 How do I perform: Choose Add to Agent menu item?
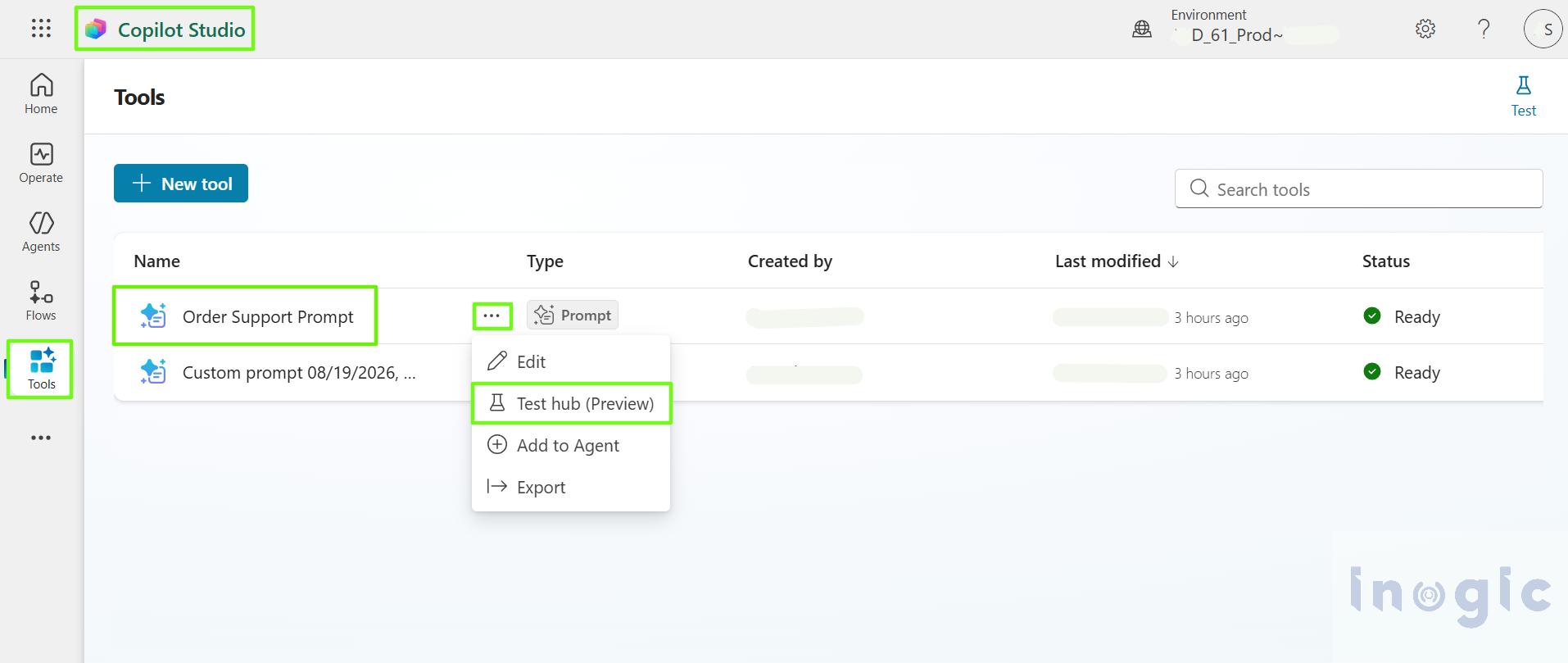tap(571, 445)
